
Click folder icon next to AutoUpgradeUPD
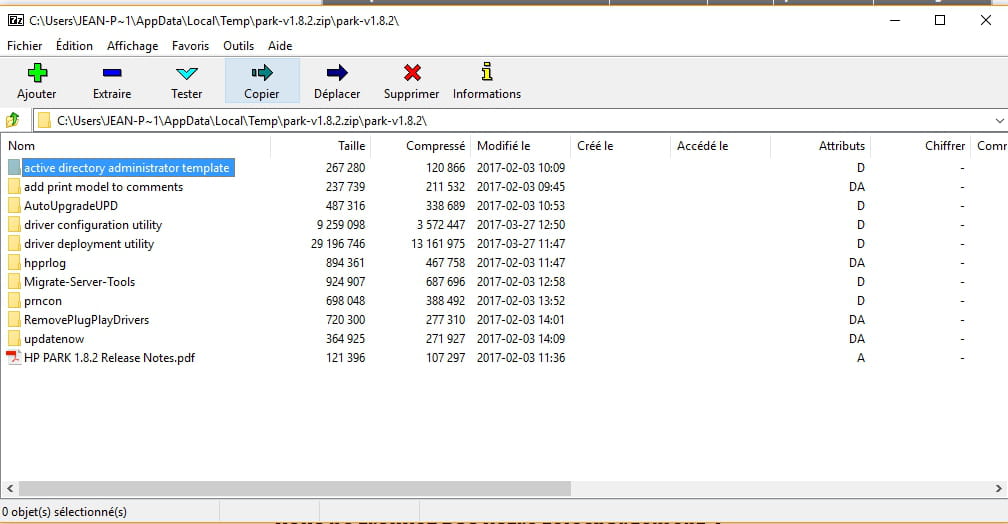[x=14, y=206]
